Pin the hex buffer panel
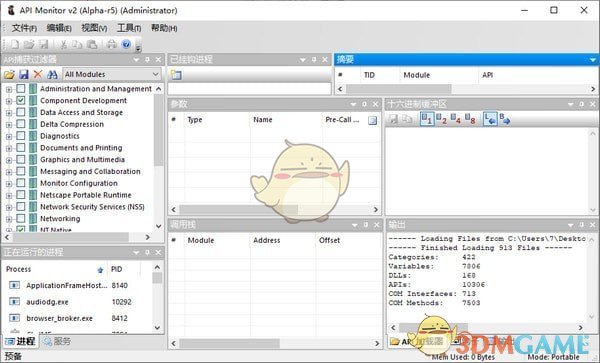The width and height of the screenshot is (600, 363). (x=582, y=104)
